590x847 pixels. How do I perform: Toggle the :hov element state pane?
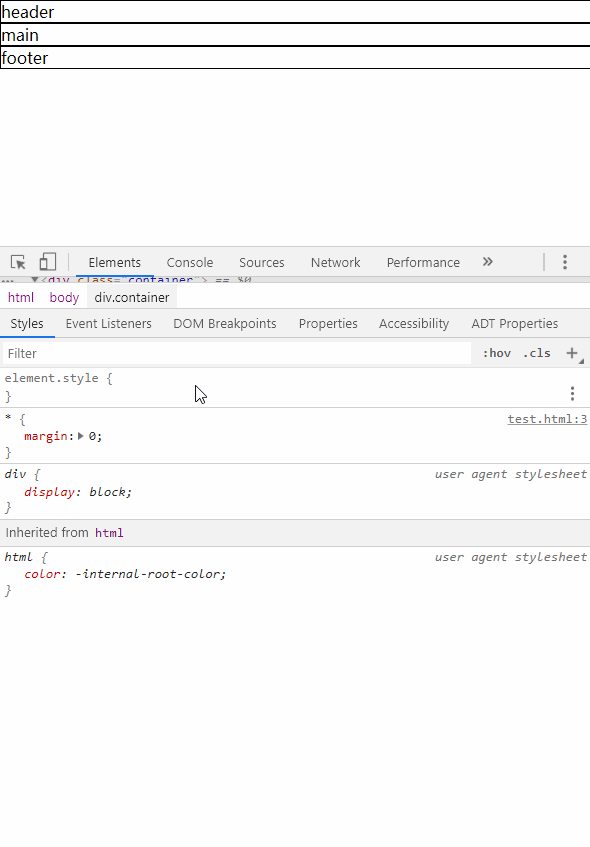click(497, 353)
